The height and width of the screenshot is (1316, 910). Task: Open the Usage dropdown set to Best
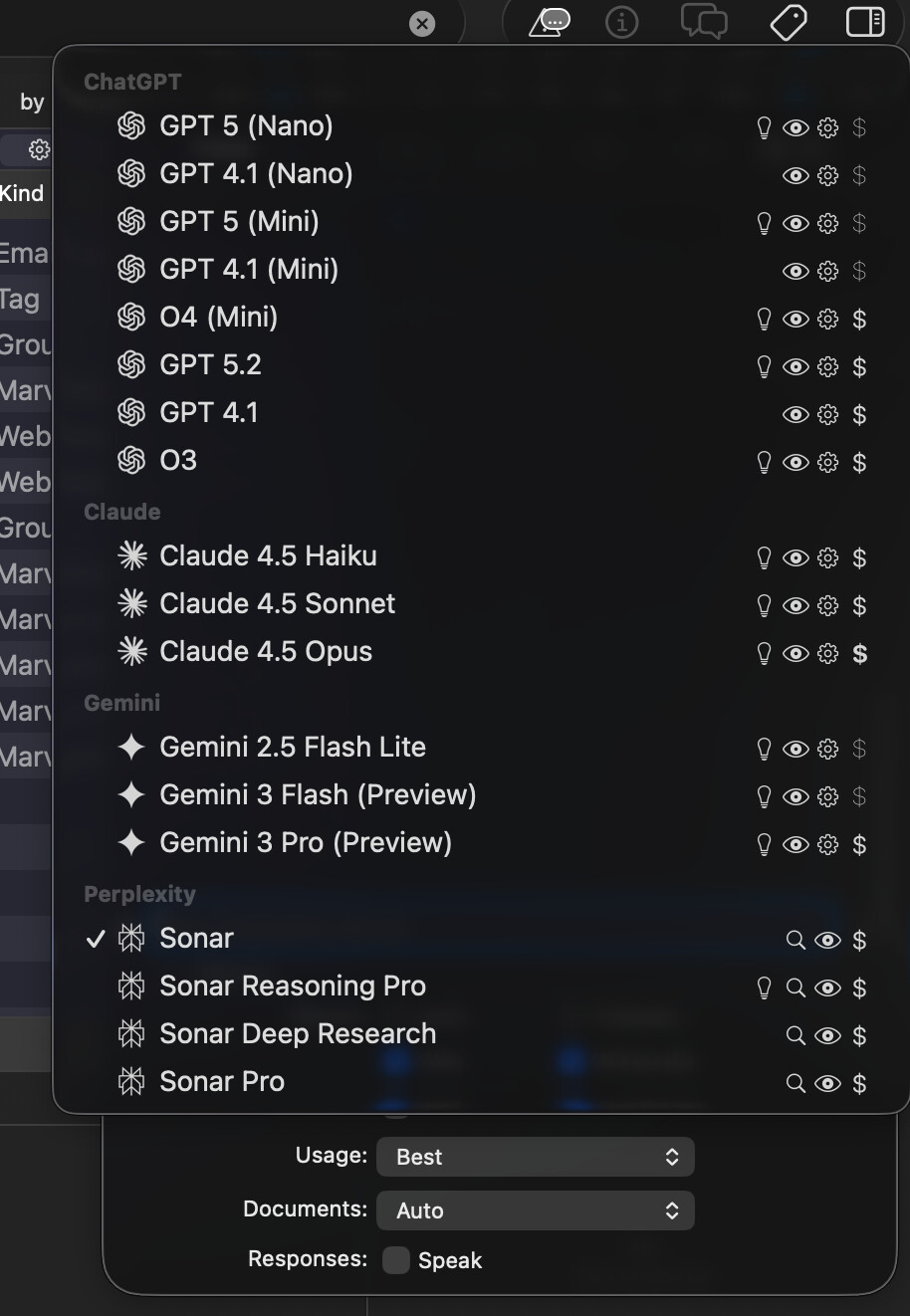click(535, 1157)
